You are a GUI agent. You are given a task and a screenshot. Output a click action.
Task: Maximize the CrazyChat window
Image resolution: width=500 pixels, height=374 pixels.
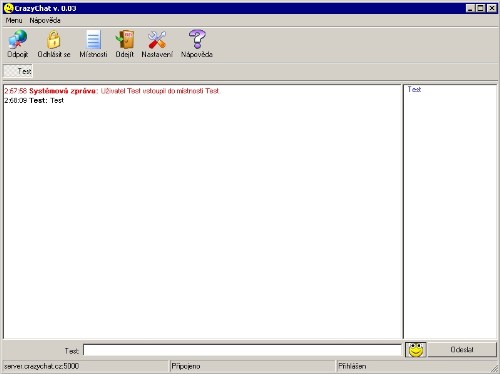[x=481, y=8]
